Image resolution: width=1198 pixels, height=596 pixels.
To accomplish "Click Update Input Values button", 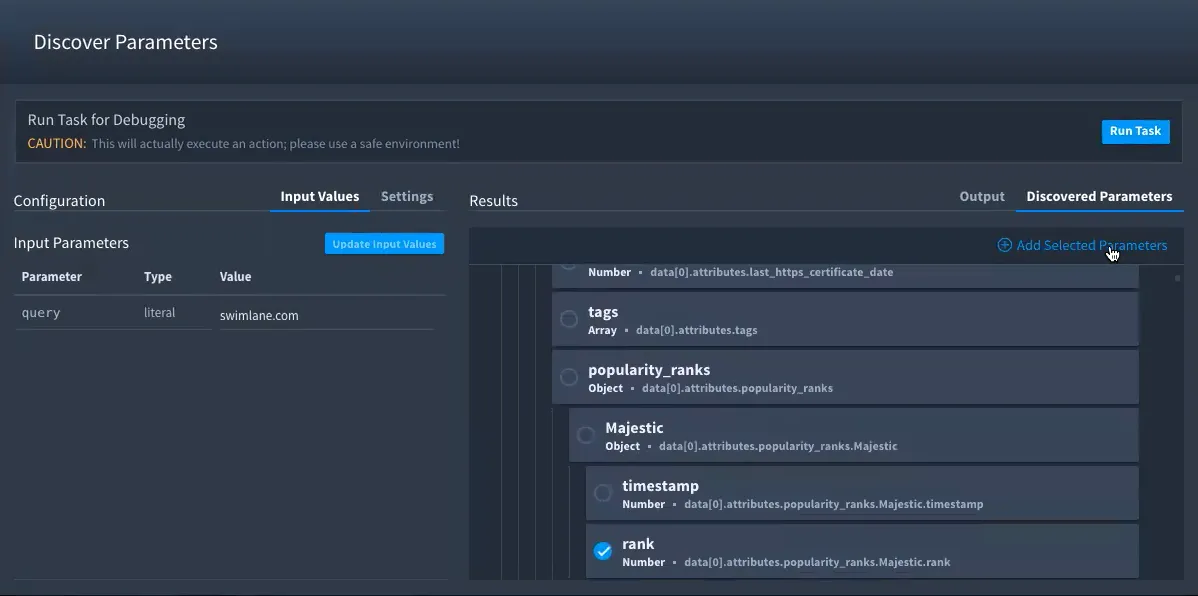I will click(384, 244).
